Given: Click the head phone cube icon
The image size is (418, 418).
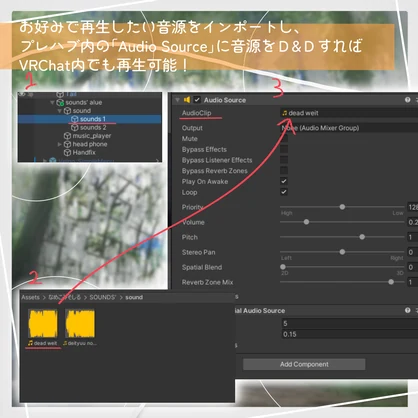Looking at the screenshot, I should coord(67,144).
